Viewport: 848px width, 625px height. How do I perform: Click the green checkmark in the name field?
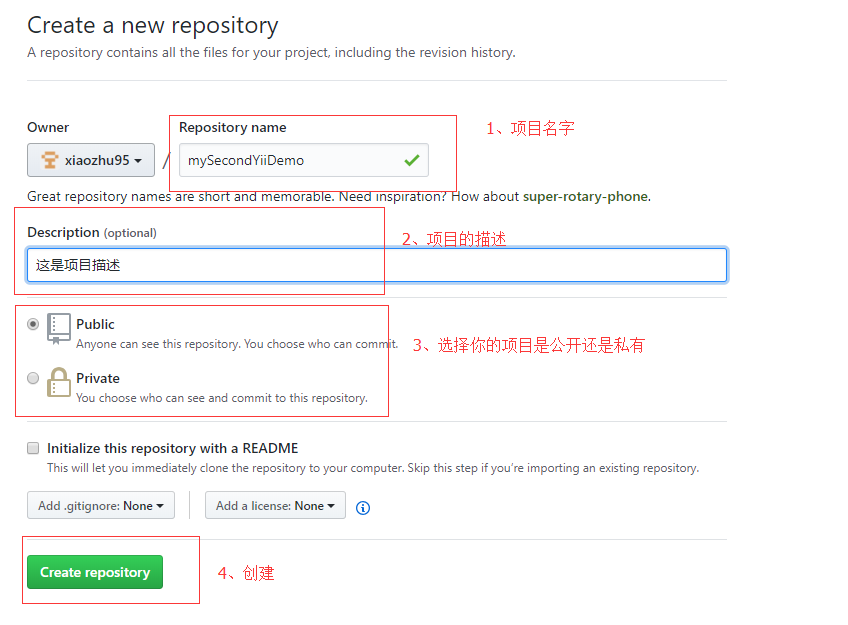pos(411,160)
